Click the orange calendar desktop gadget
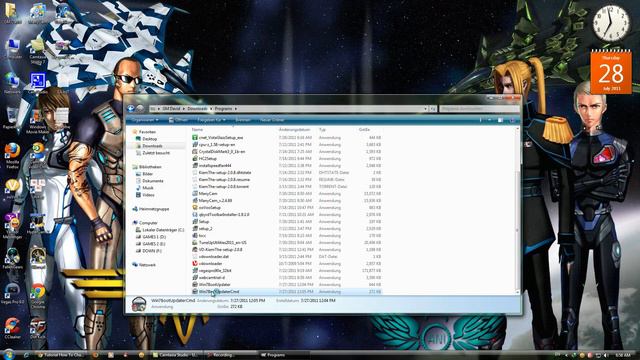This screenshot has width=640, height=360. [611, 72]
